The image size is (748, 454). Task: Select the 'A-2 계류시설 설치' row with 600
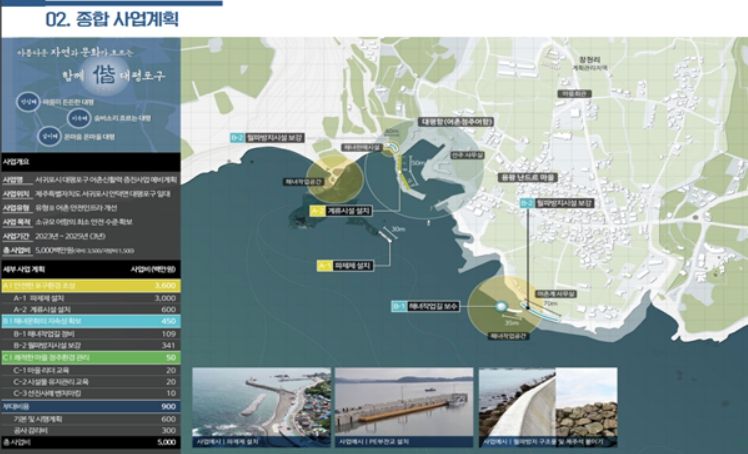point(91,309)
